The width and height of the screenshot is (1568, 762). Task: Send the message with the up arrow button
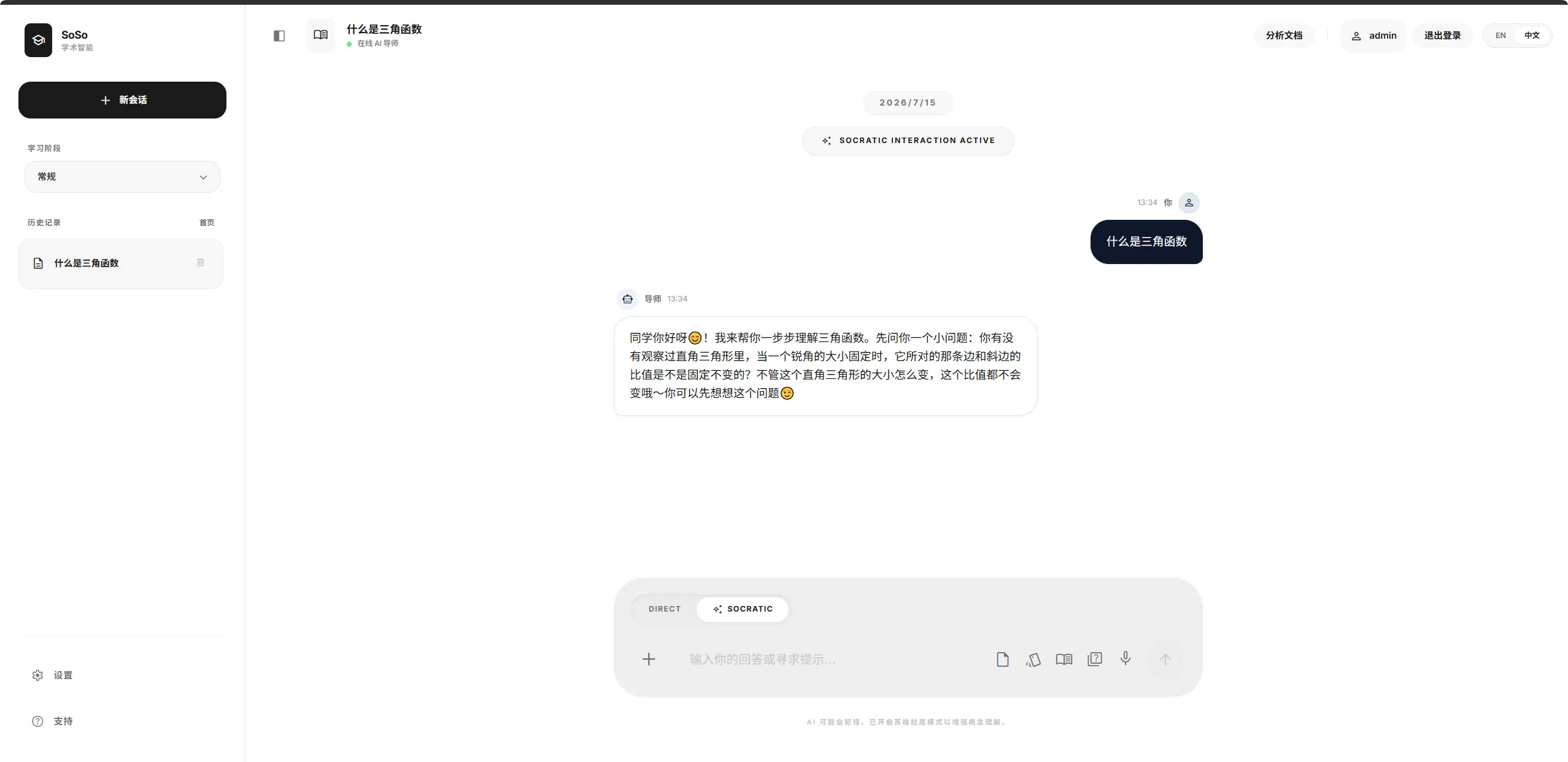(x=1165, y=659)
